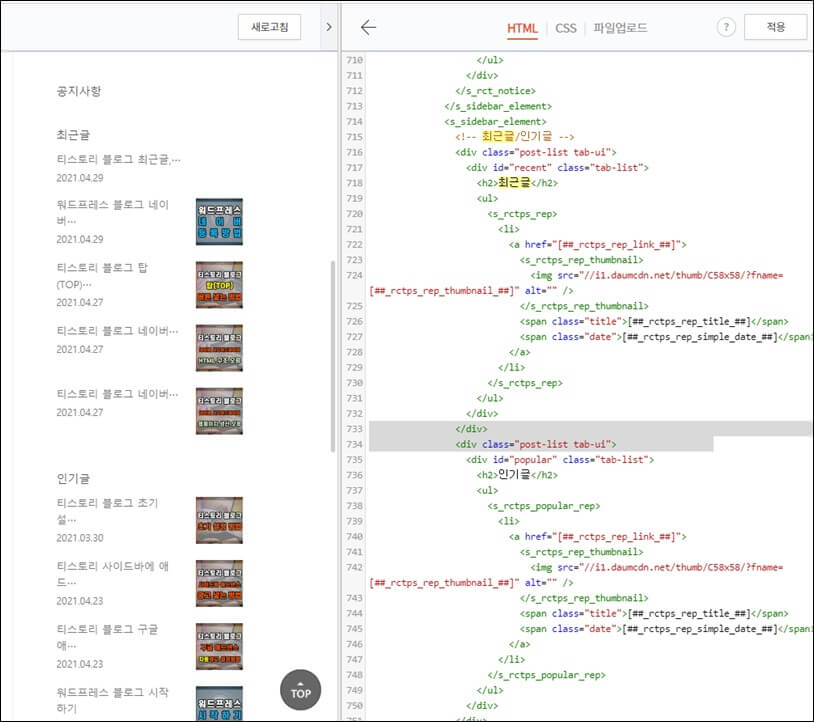The image size is (814, 722).
Task: Switch to the CSS tab
Action: coord(565,28)
